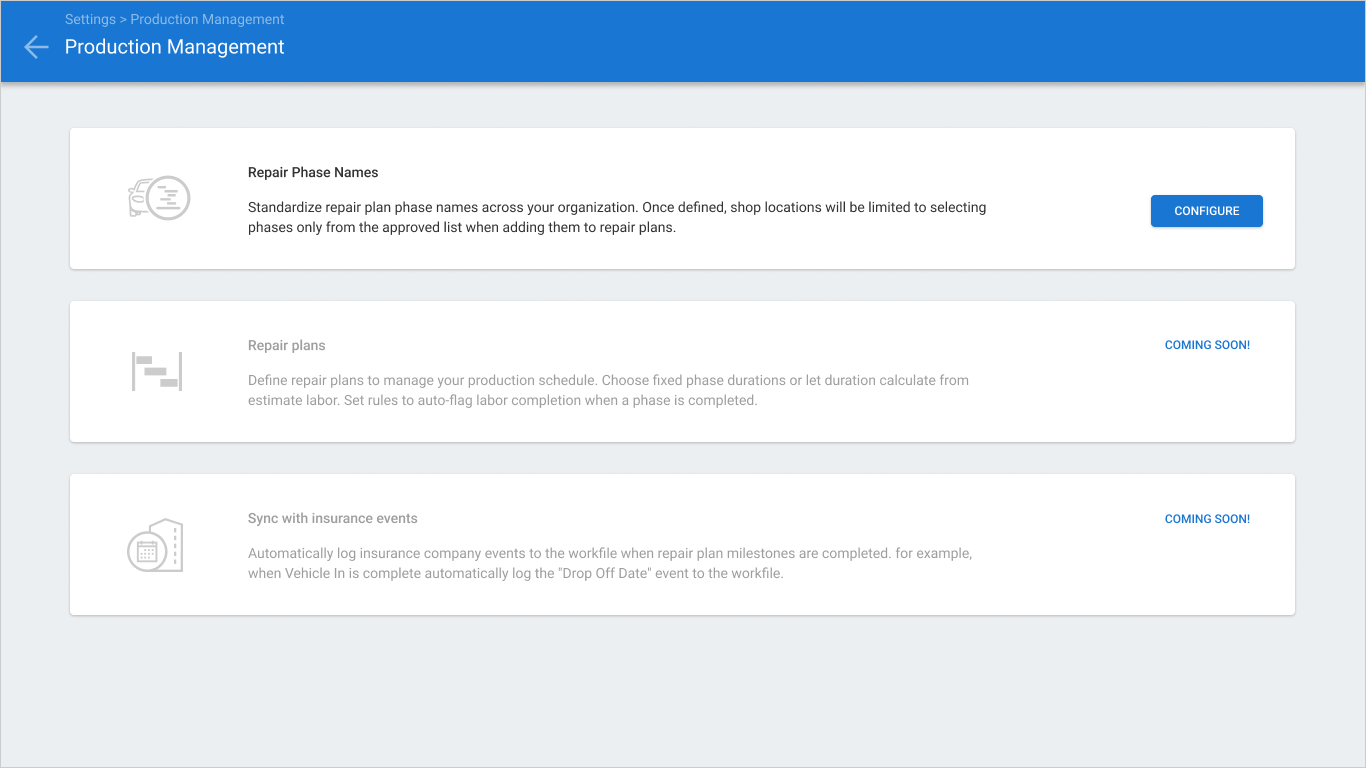Select the Repair Phase Names heading
Viewport: 1366px width, 768px height.
(x=313, y=172)
